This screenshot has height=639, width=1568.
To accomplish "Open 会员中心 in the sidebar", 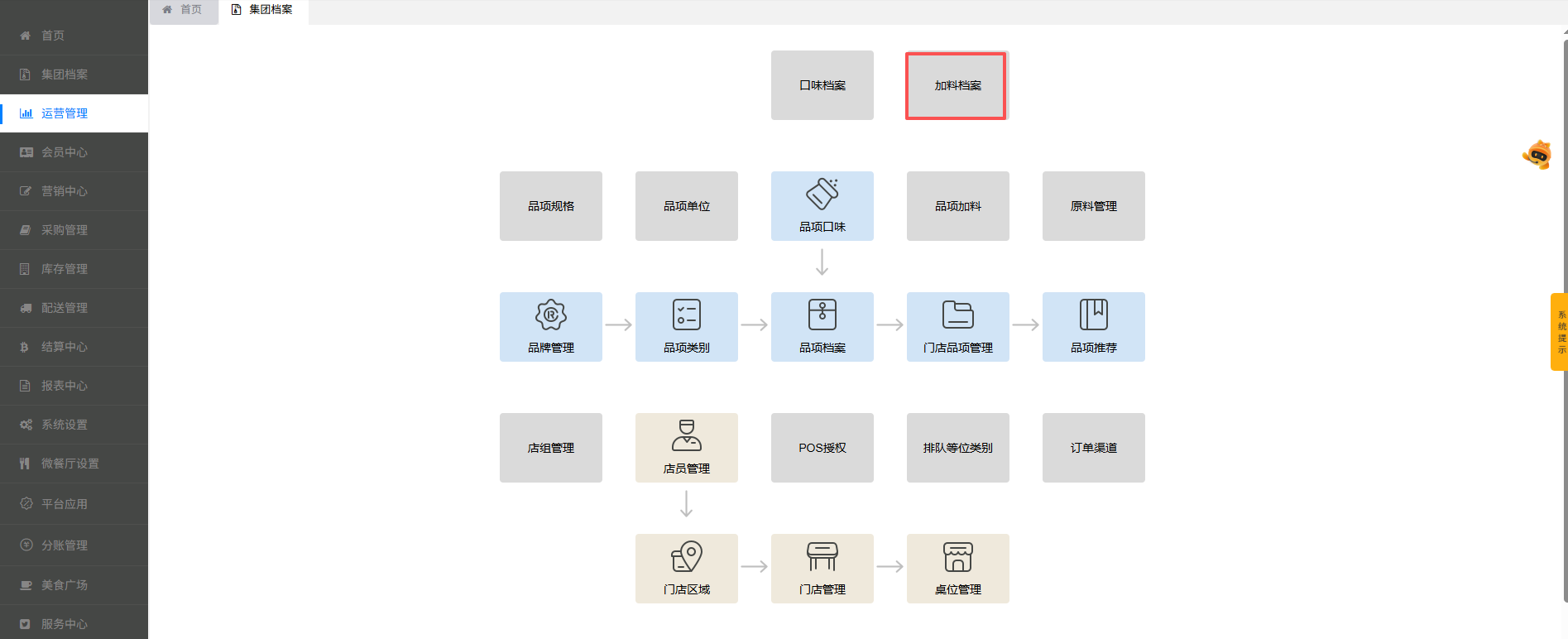I will (65, 152).
